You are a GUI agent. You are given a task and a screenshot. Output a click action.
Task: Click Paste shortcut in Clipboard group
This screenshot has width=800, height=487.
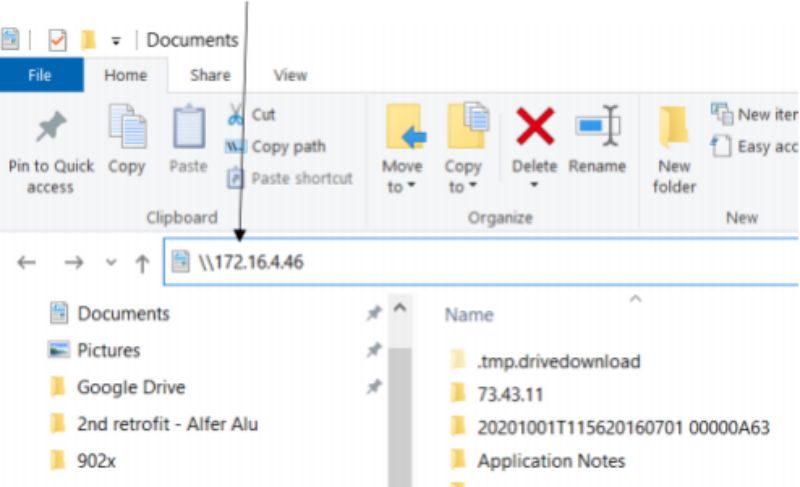[290, 178]
